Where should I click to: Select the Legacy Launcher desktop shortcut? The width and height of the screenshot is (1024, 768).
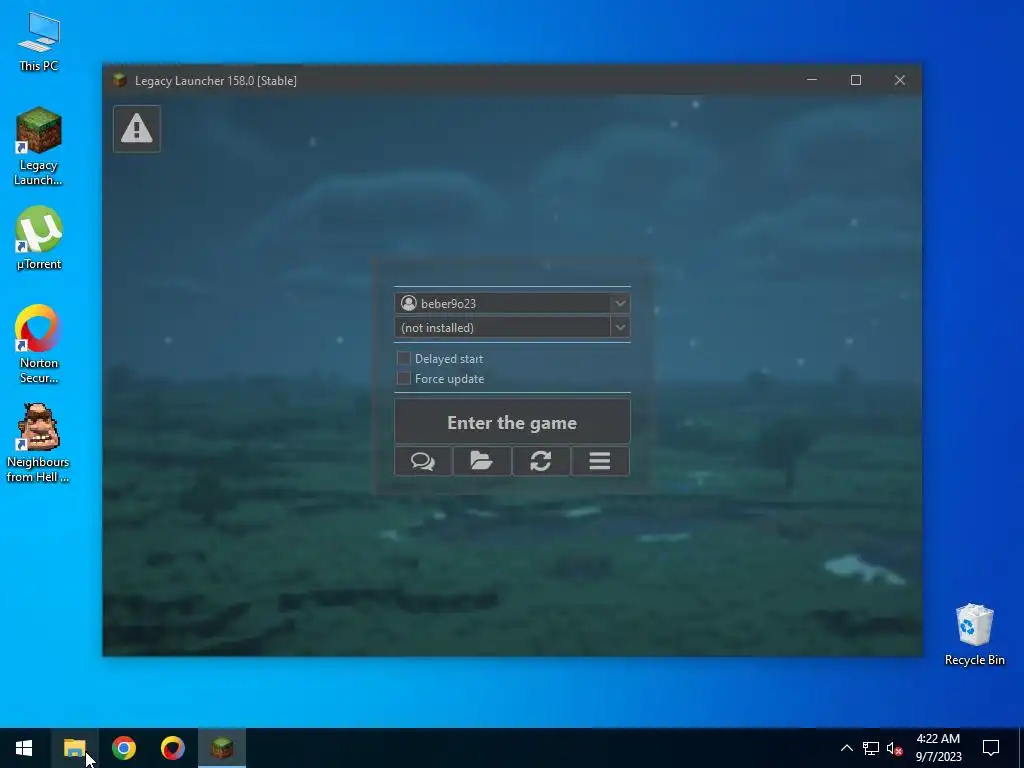point(39,146)
